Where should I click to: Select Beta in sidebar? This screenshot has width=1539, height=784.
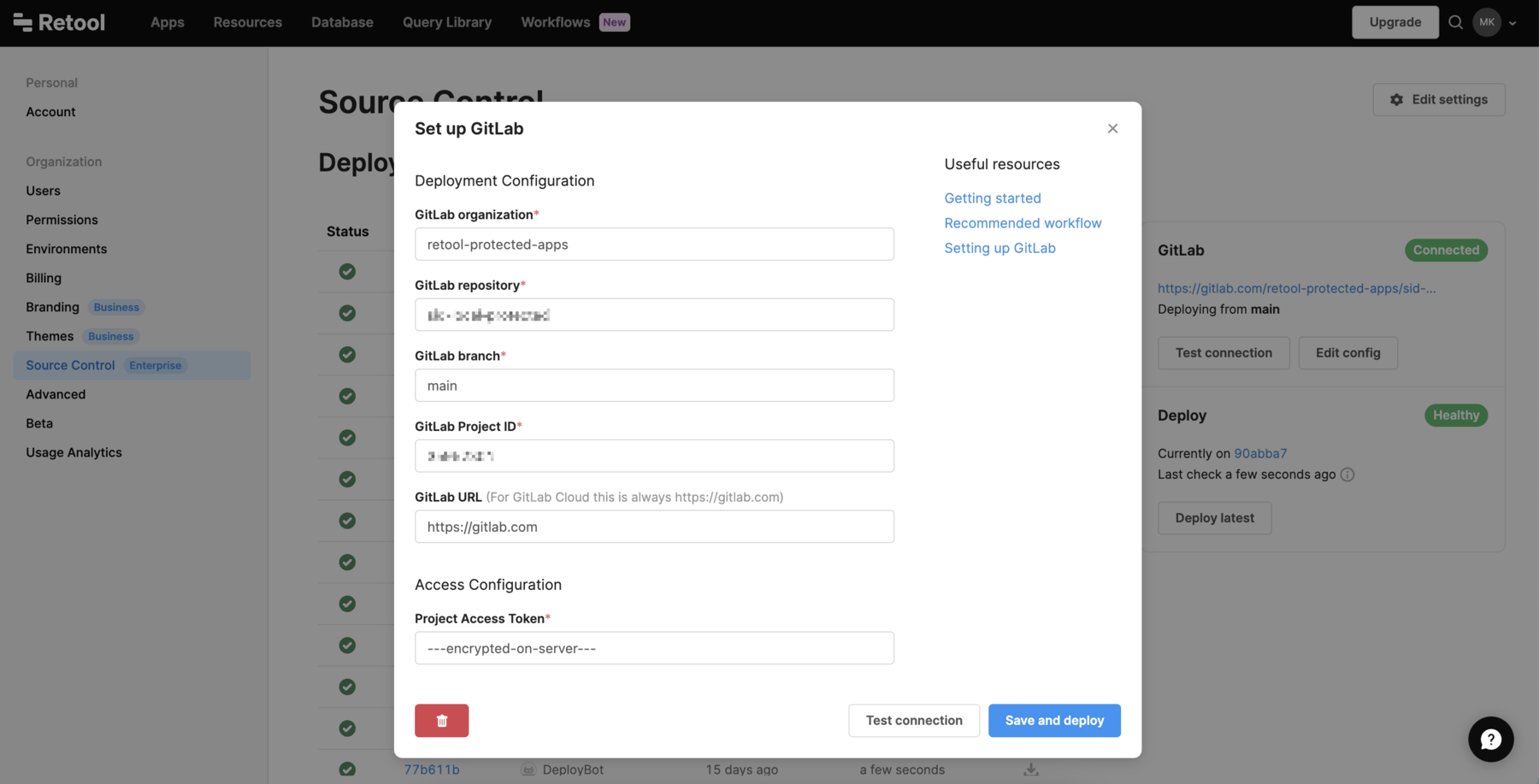coord(39,423)
